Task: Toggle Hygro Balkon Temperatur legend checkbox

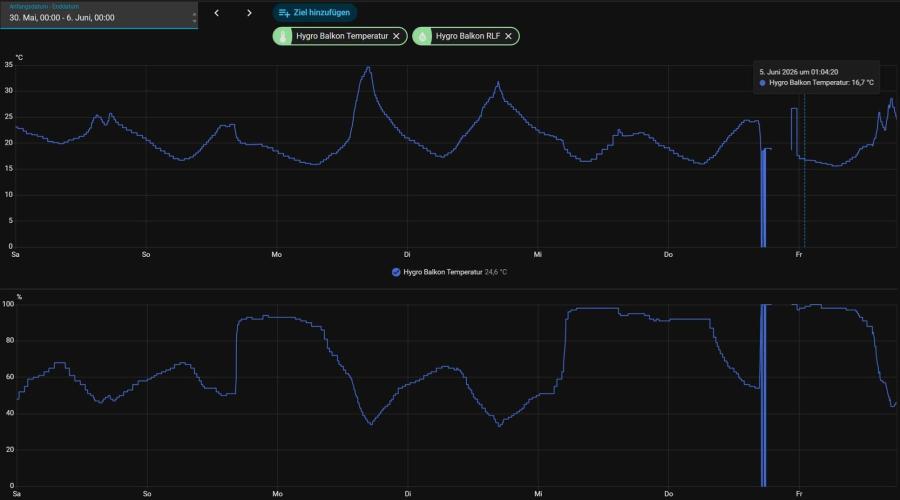Action: click(395, 272)
